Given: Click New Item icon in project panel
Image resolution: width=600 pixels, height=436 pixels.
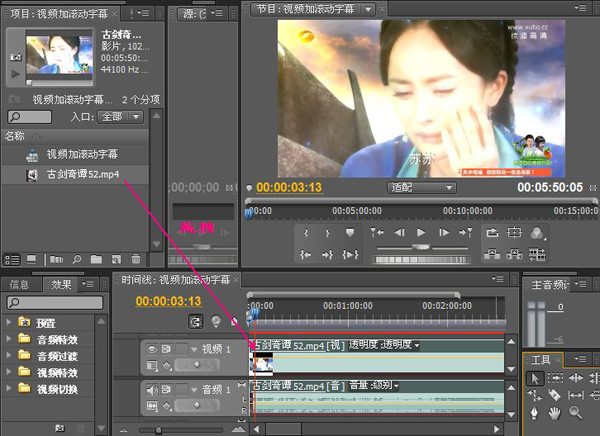Looking at the screenshot, I should coord(116,260).
